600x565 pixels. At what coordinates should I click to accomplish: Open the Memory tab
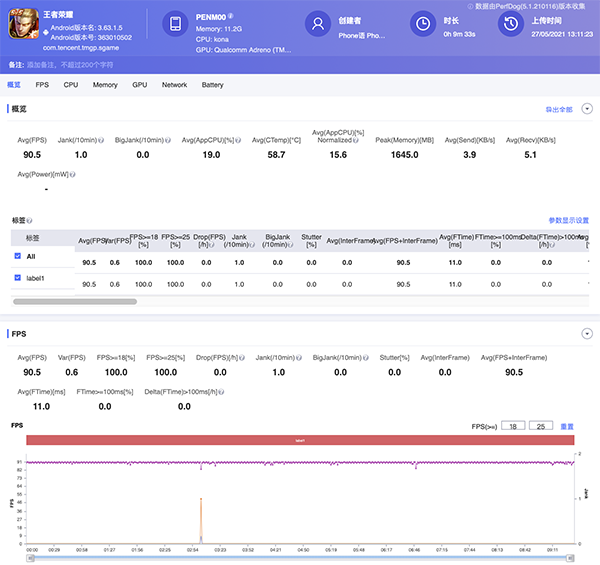pyautogui.click(x=105, y=85)
